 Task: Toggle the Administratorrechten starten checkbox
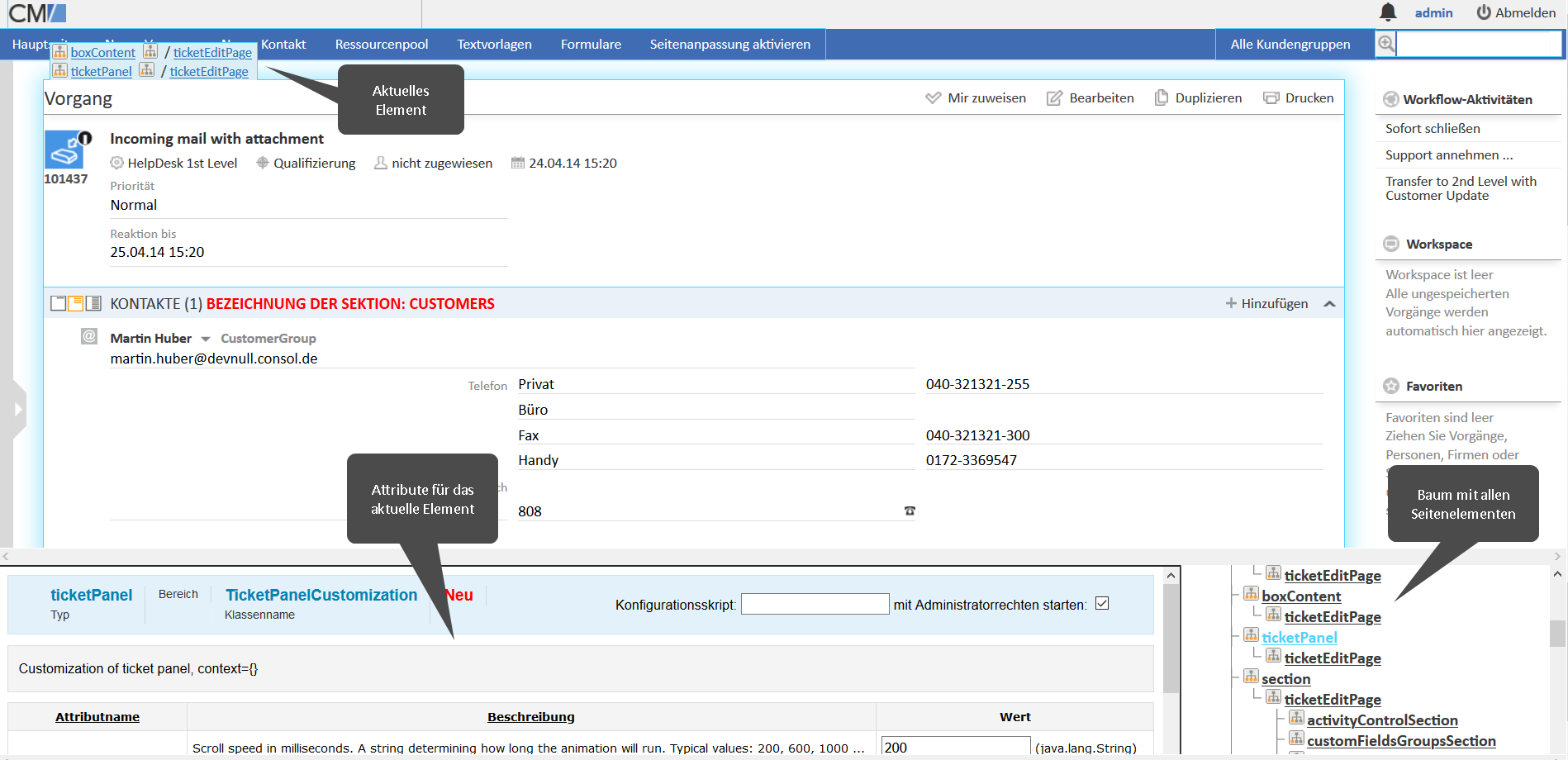point(1101,604)
